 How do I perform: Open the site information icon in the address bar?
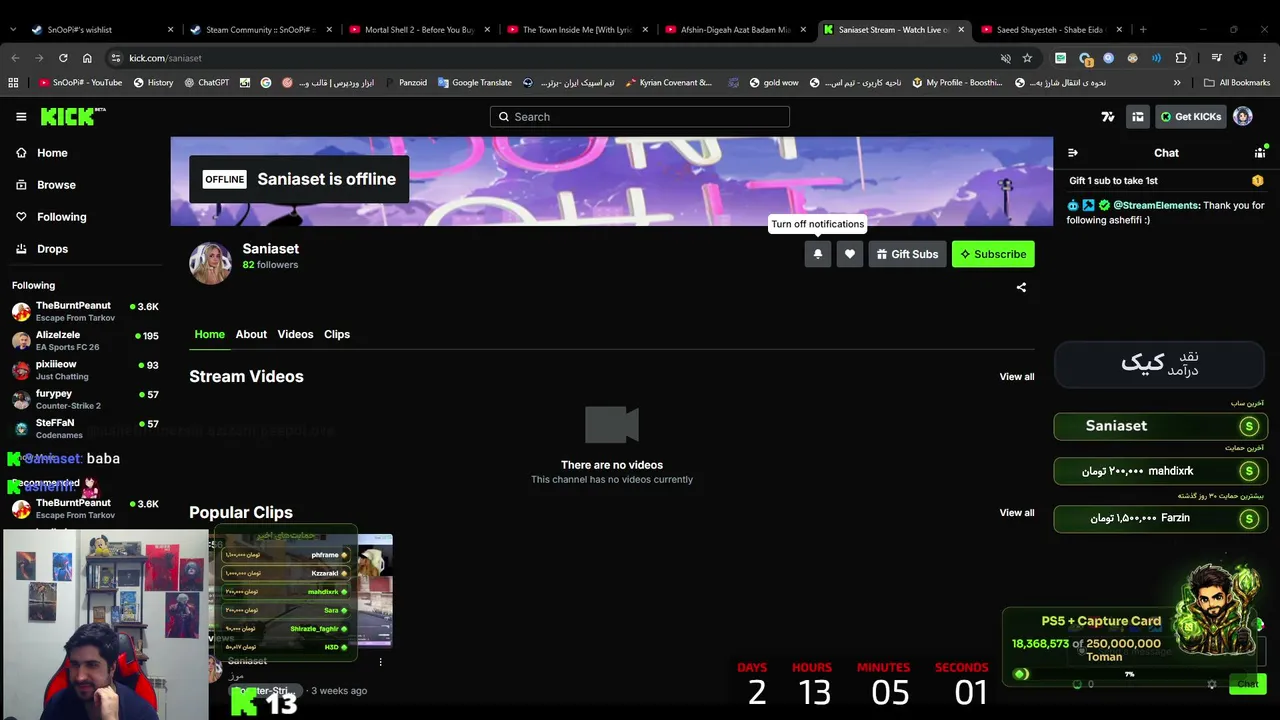pos(116,58)
